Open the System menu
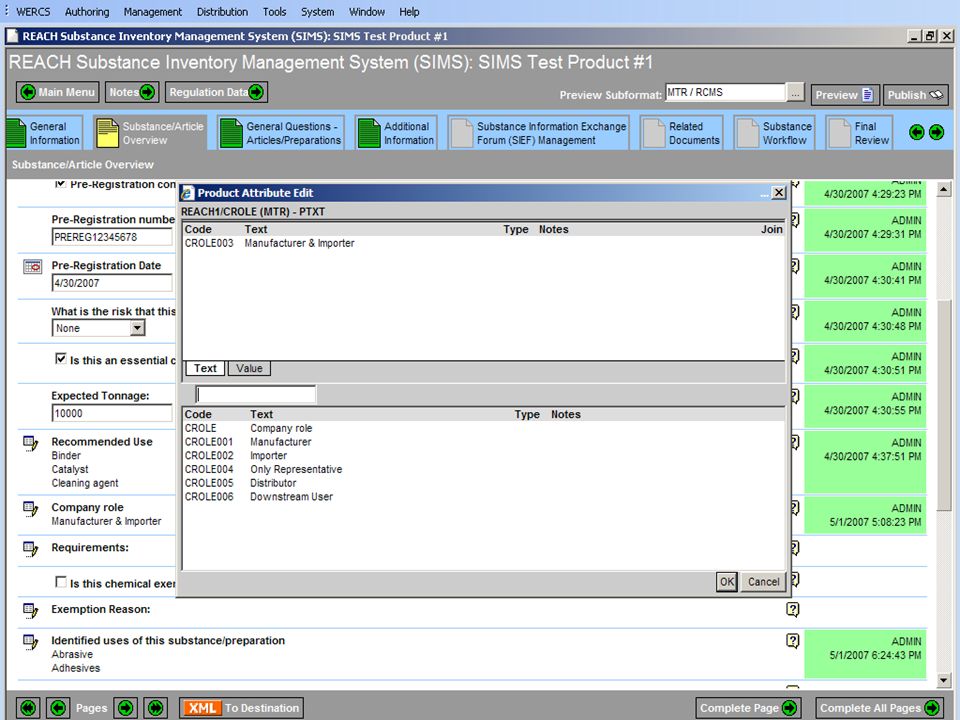Image resolution: width=960 pixels, height=720 pixels. (x=317, y=12)
